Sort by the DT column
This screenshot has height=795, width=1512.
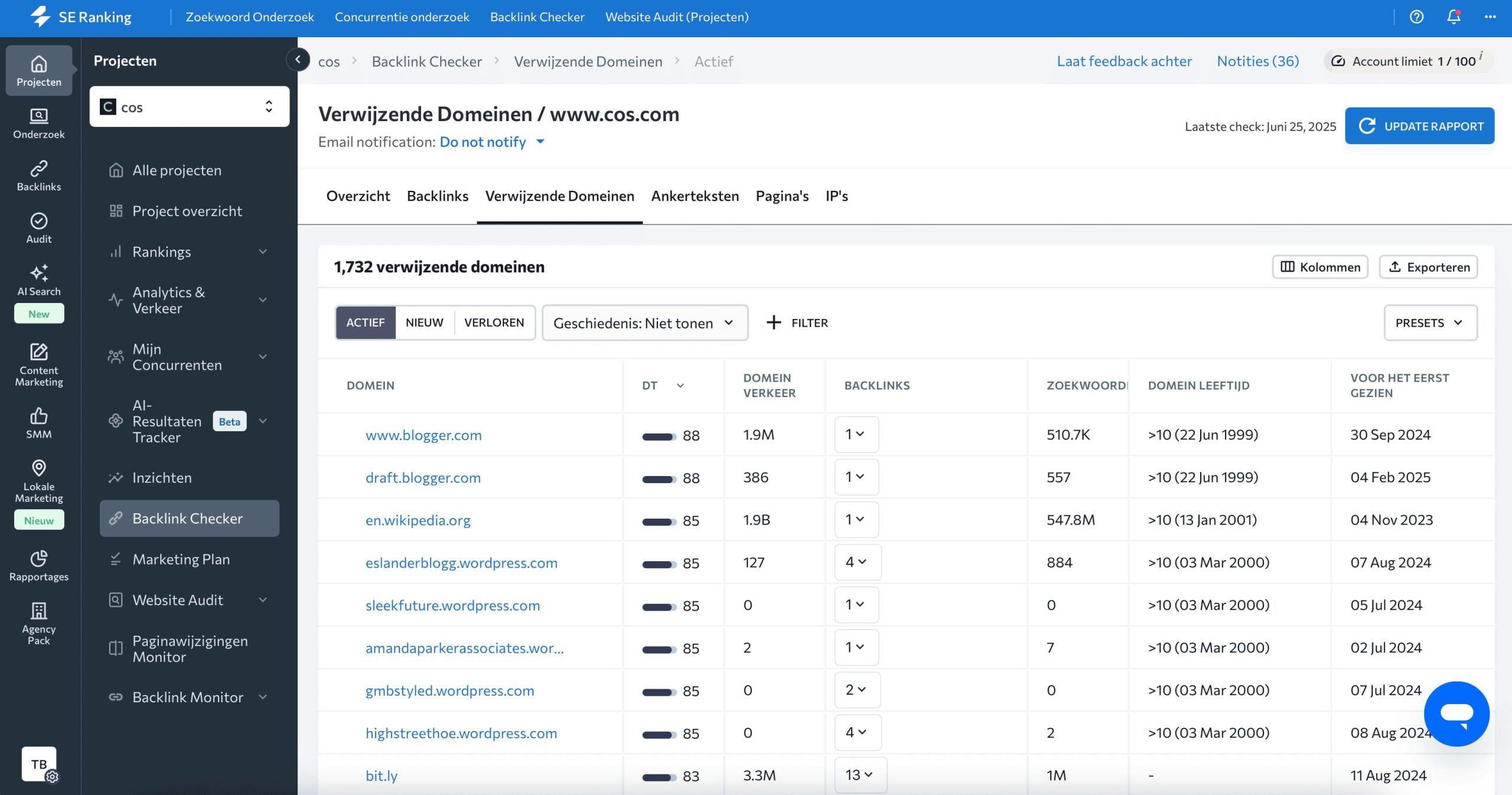coord(663,385)
